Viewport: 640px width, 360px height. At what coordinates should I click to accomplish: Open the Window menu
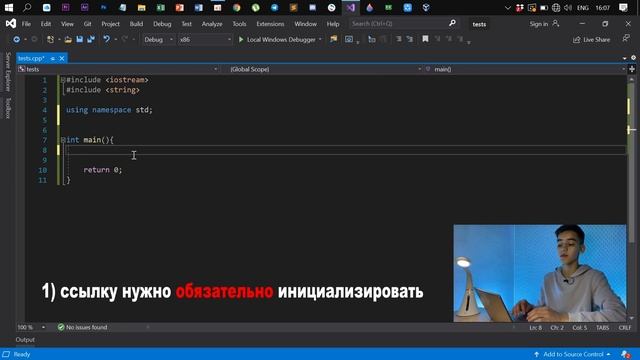coord(305,24)
